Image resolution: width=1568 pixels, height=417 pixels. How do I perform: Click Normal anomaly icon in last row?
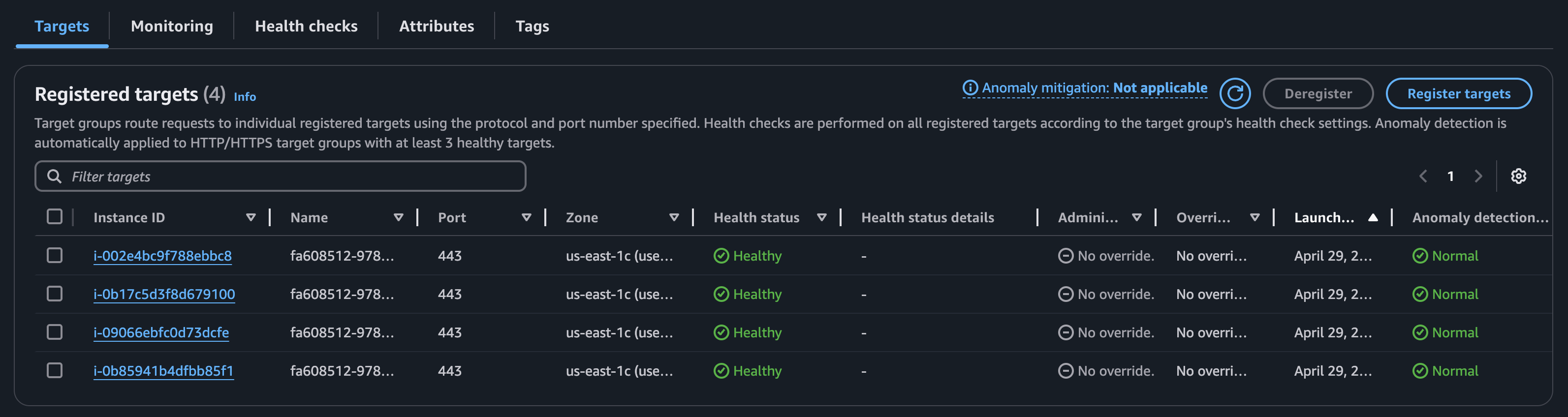(1419, 371)
